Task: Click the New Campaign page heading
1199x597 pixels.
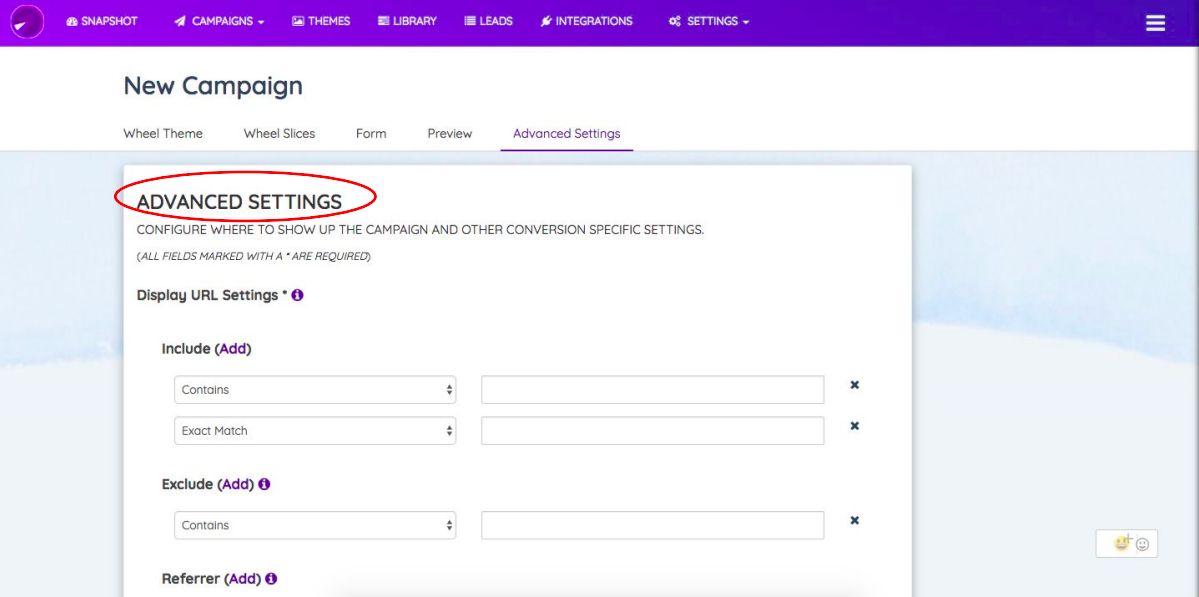Action: (213, 86)
